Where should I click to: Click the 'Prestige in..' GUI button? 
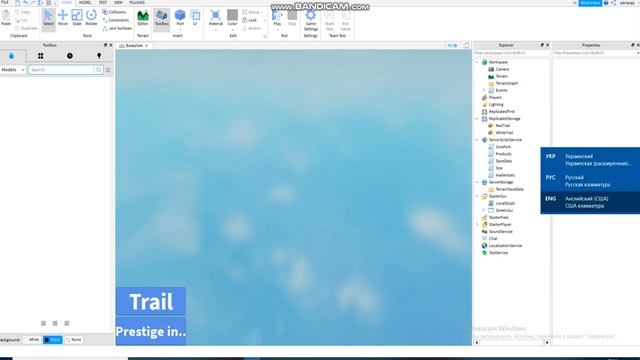tap(151, 331)
